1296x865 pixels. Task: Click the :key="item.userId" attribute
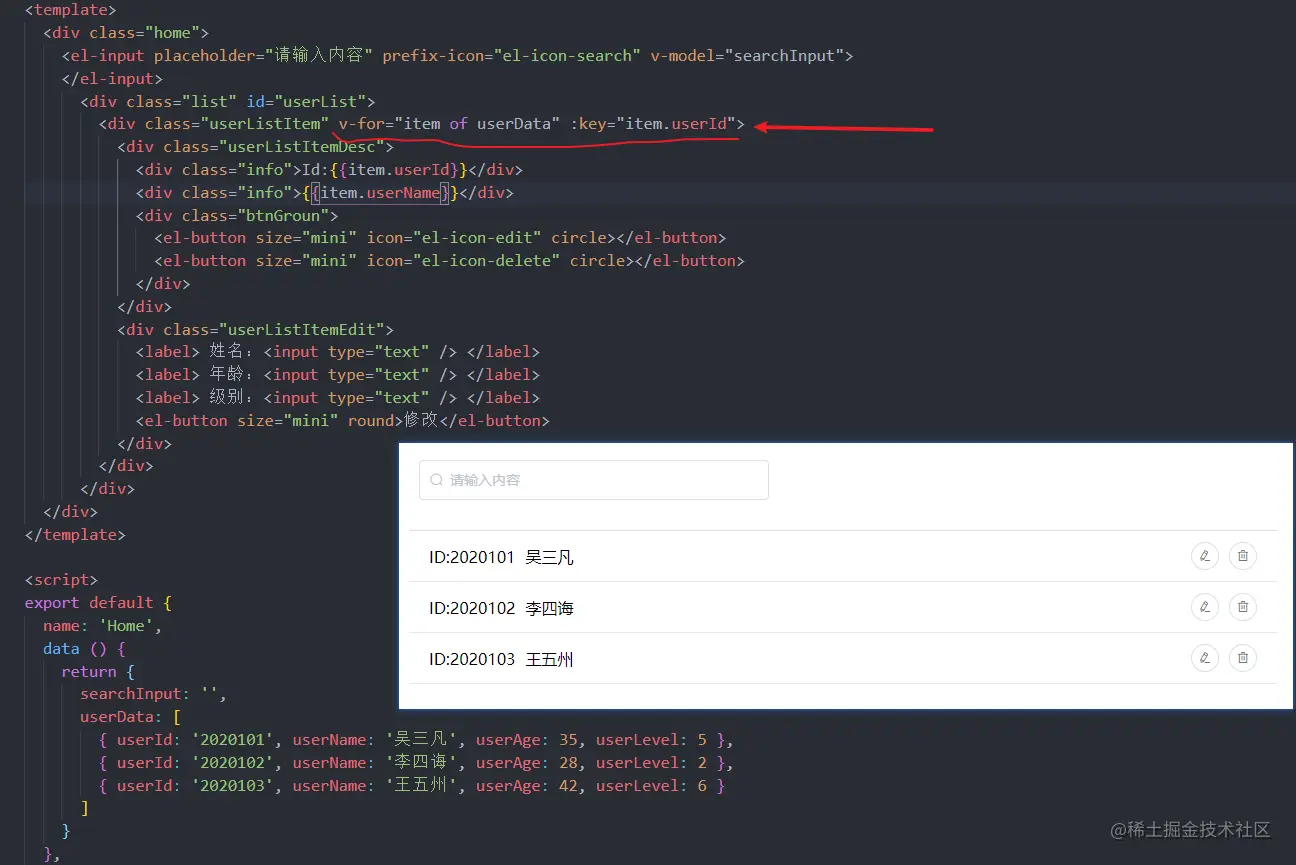pos(653,124)
